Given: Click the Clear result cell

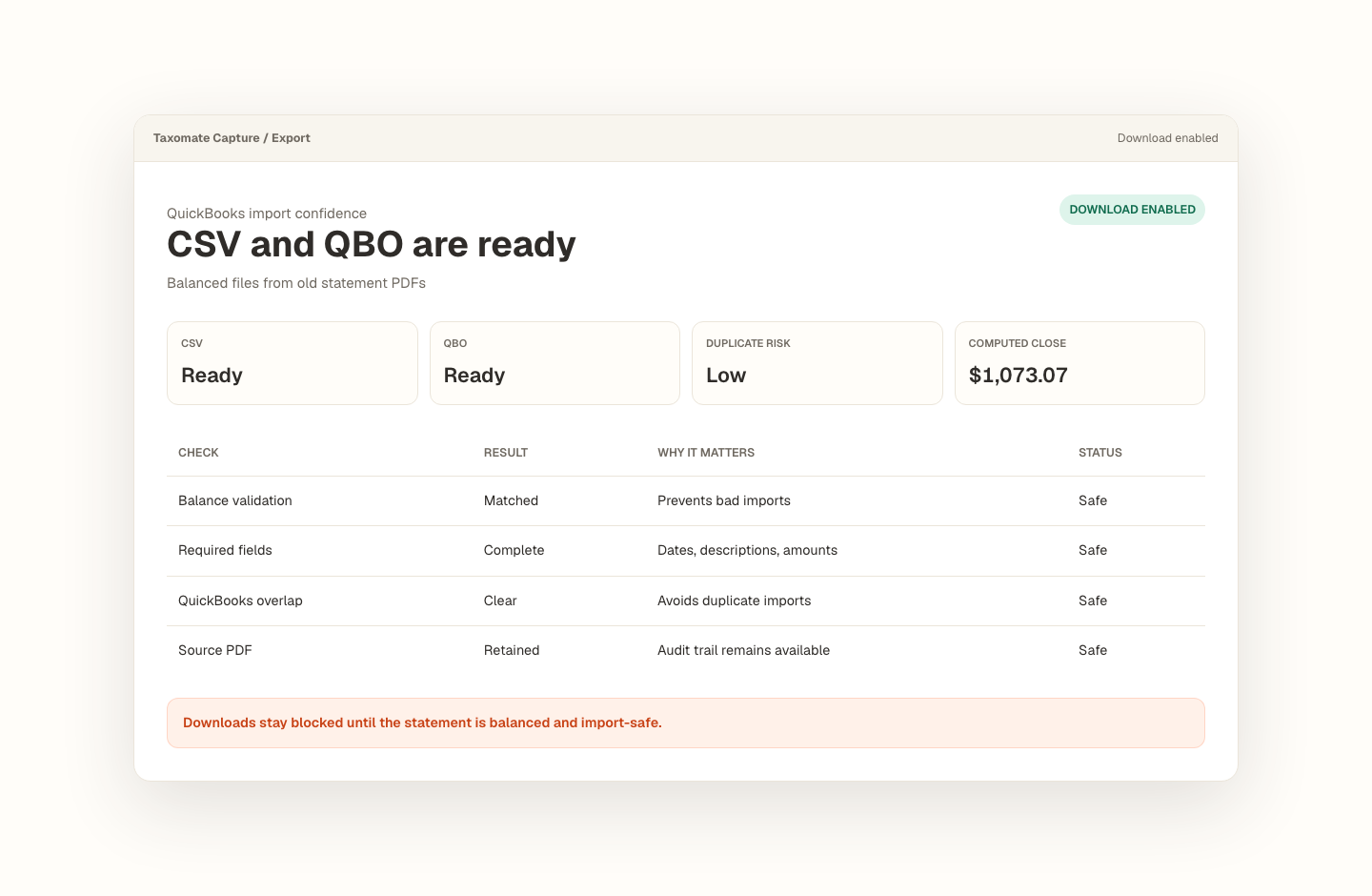Looking at the screenshot, I should [500, 601].
